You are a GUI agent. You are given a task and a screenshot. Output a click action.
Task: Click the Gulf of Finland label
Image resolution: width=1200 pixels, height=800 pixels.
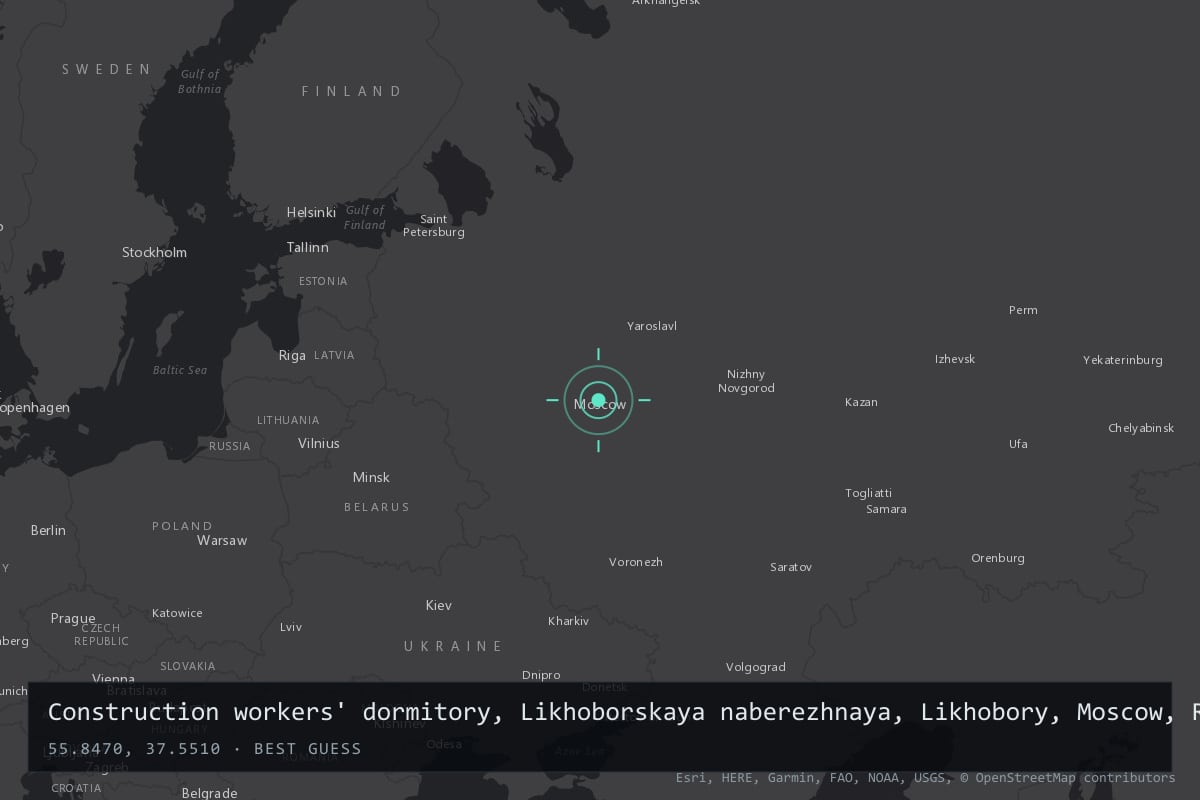point(364,217)
